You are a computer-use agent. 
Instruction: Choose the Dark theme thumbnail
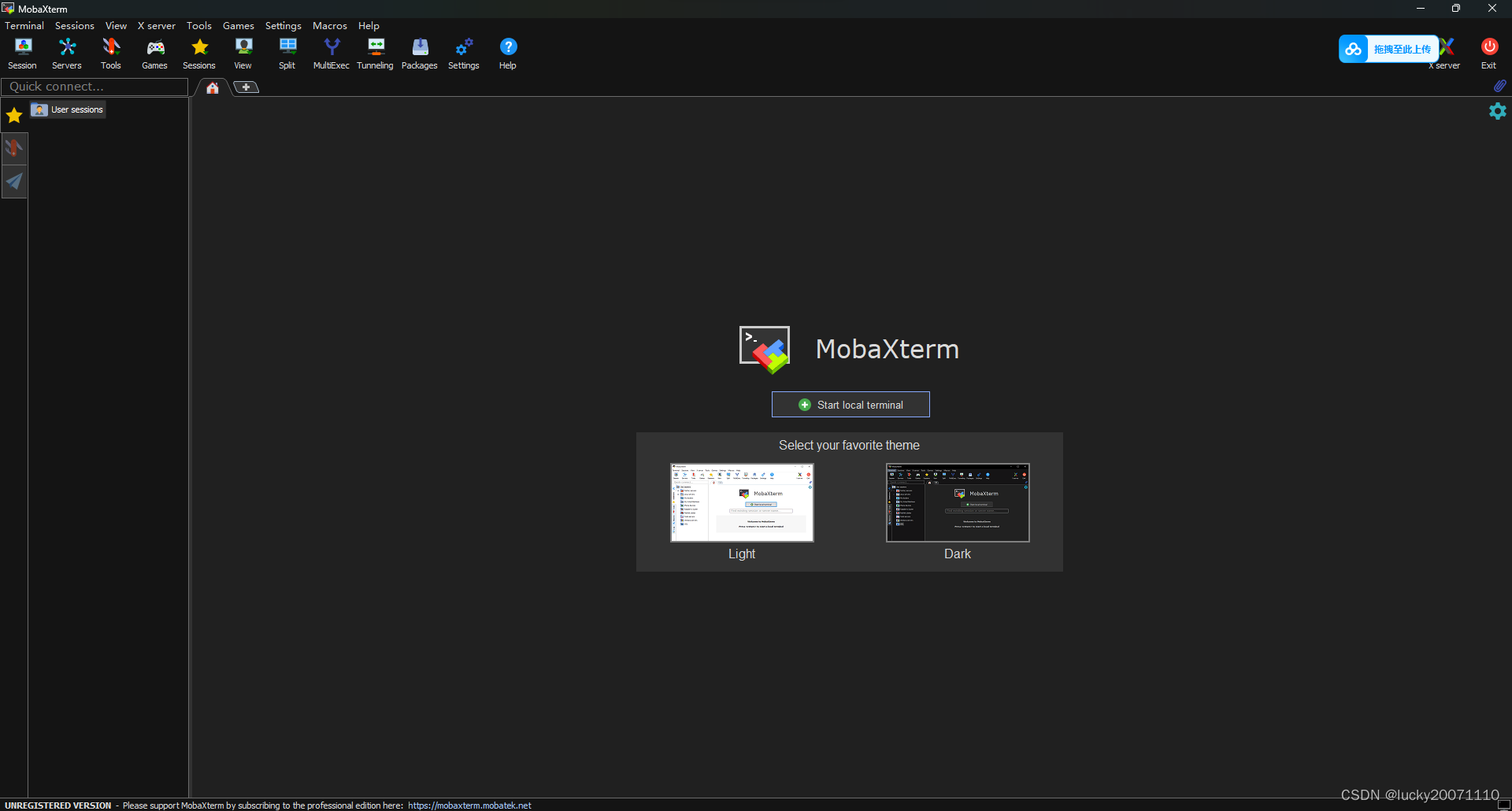tap(958, 502)
